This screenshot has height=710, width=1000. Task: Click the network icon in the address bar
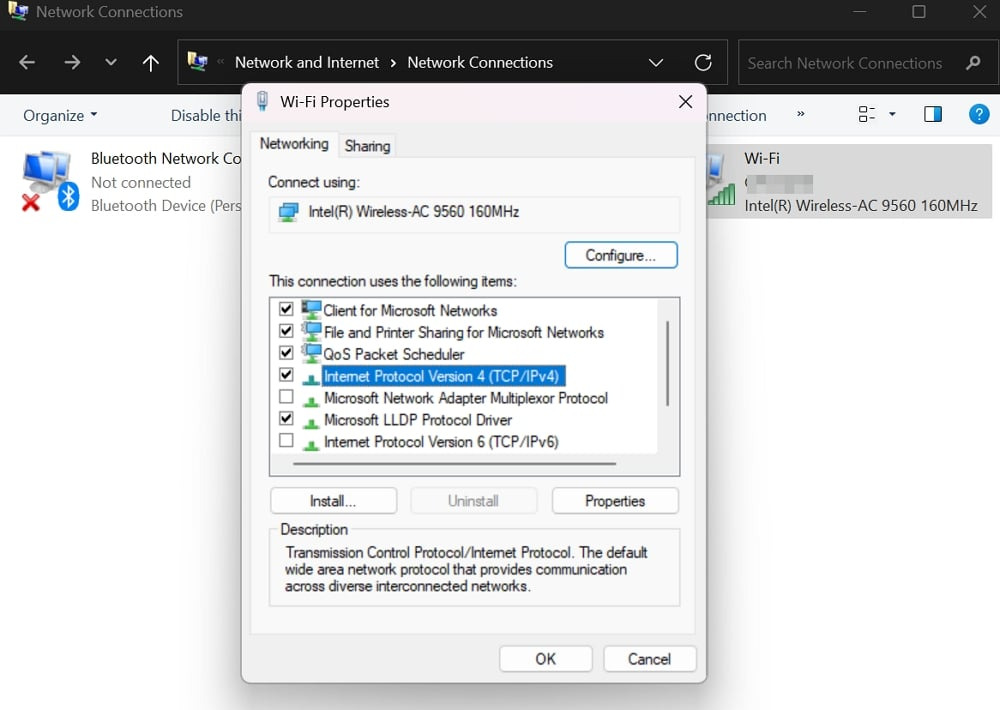click(197, 62)
